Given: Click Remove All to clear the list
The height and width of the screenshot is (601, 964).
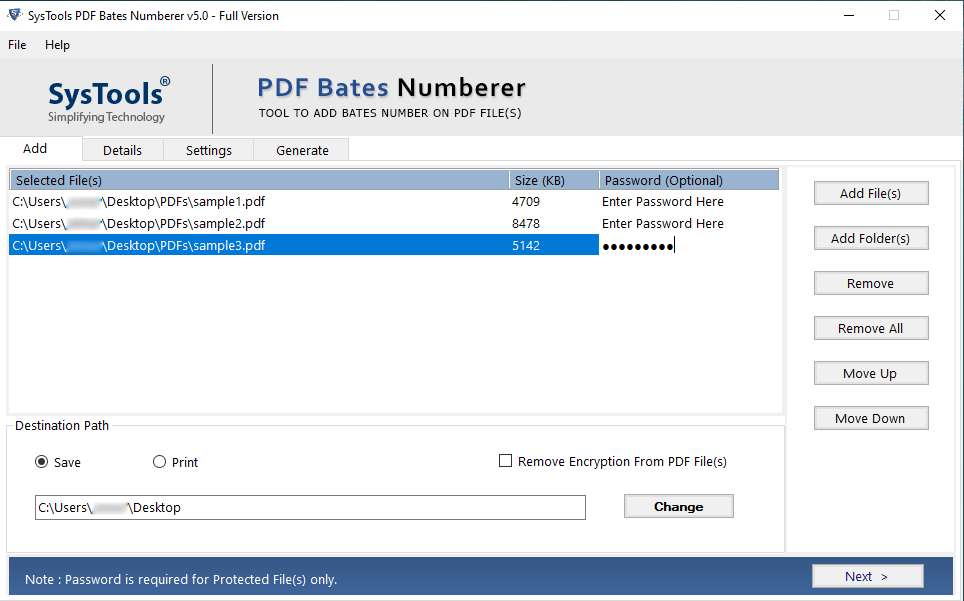Looking at the screenshot, I should coord(870,328).
